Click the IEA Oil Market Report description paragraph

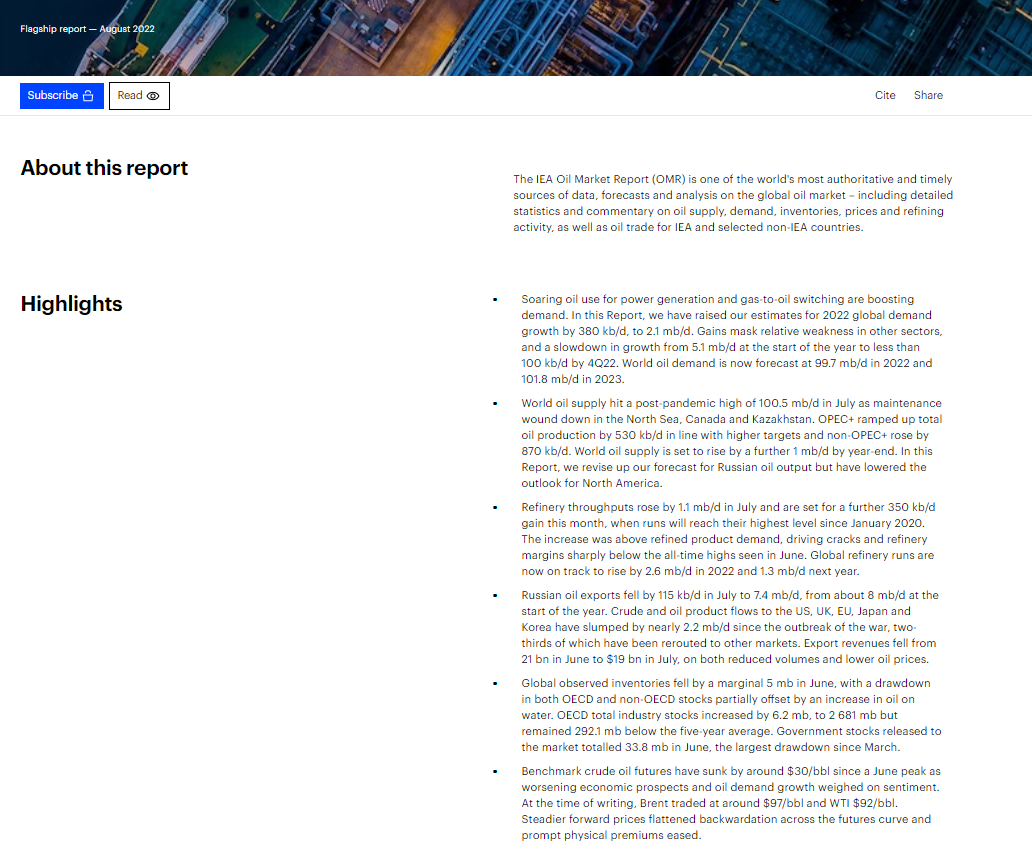point(733,203)
